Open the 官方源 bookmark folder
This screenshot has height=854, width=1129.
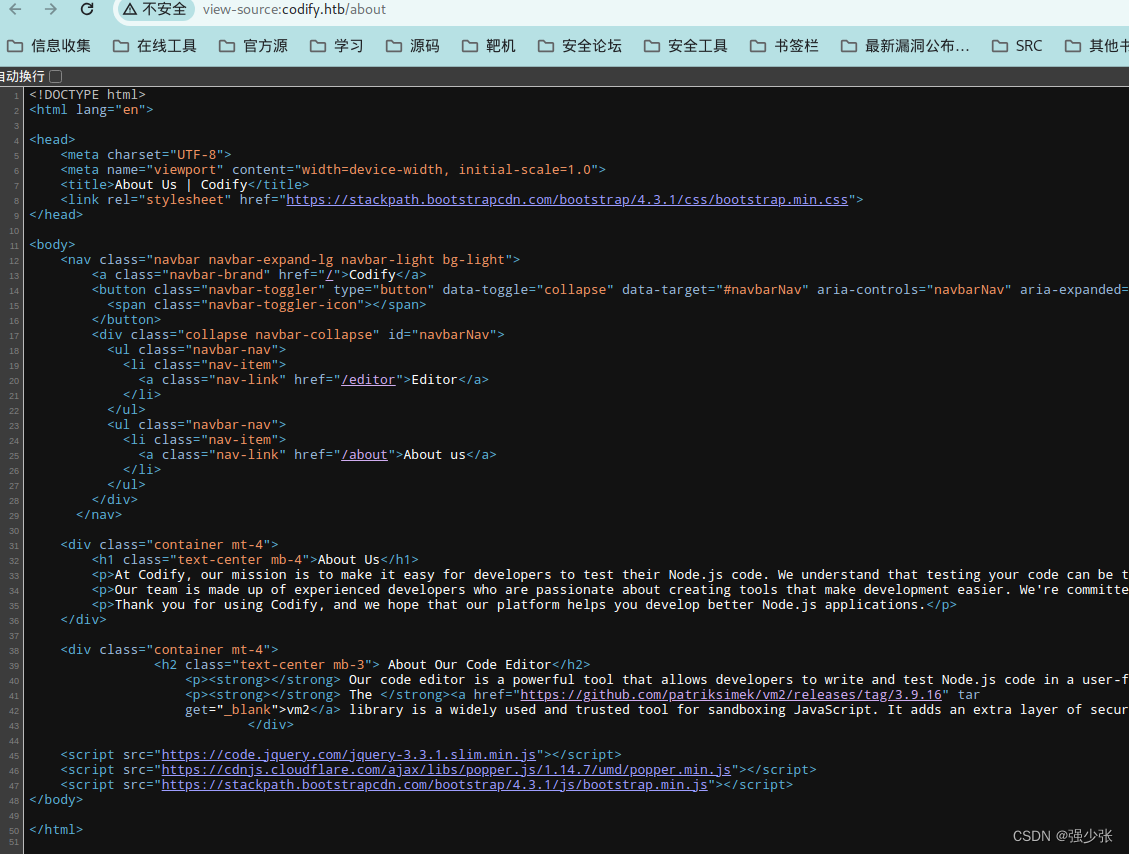253,46
